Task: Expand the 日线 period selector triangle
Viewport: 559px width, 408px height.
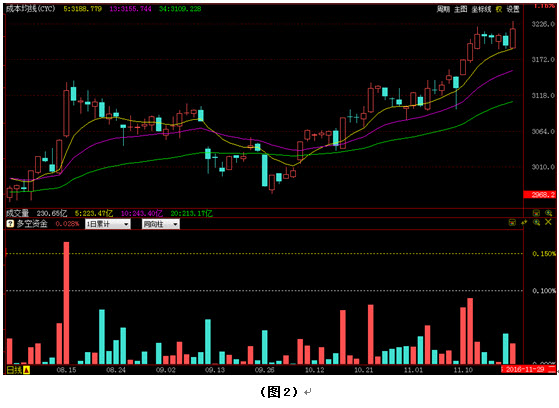Action: (26, 370)
